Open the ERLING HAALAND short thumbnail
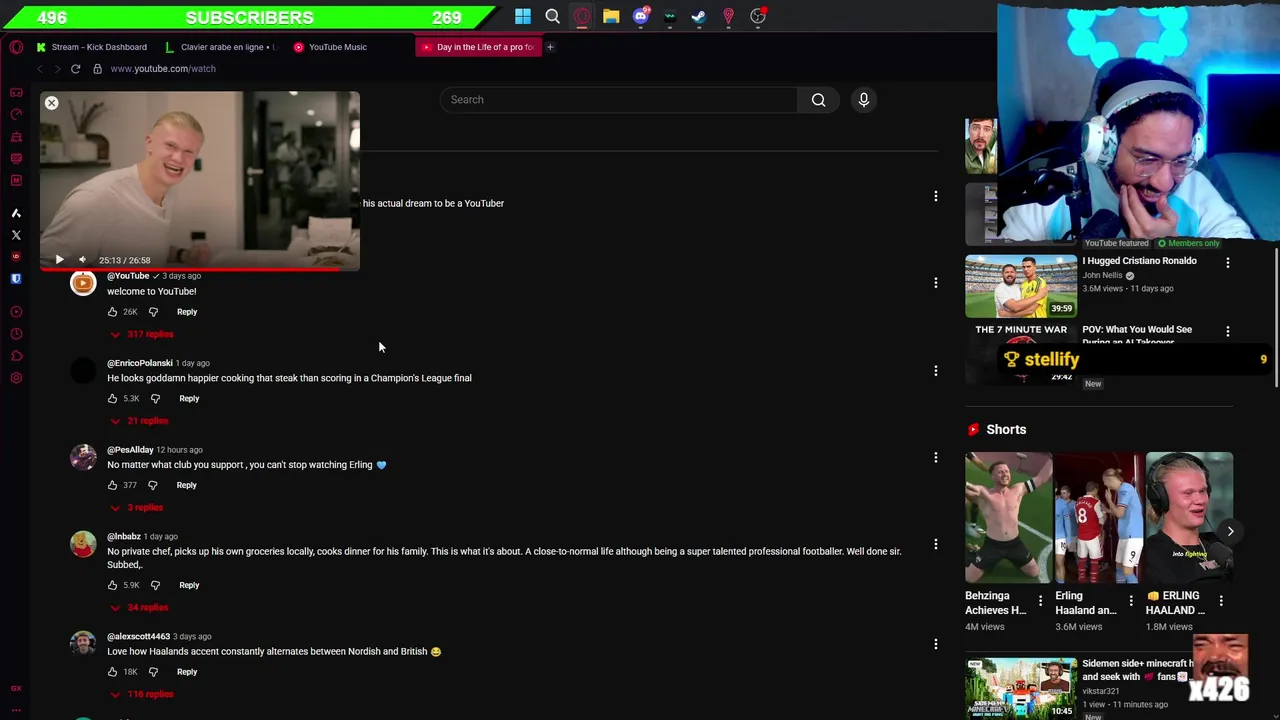This screenshot has width=1280, height=720. coord(1189,517)
